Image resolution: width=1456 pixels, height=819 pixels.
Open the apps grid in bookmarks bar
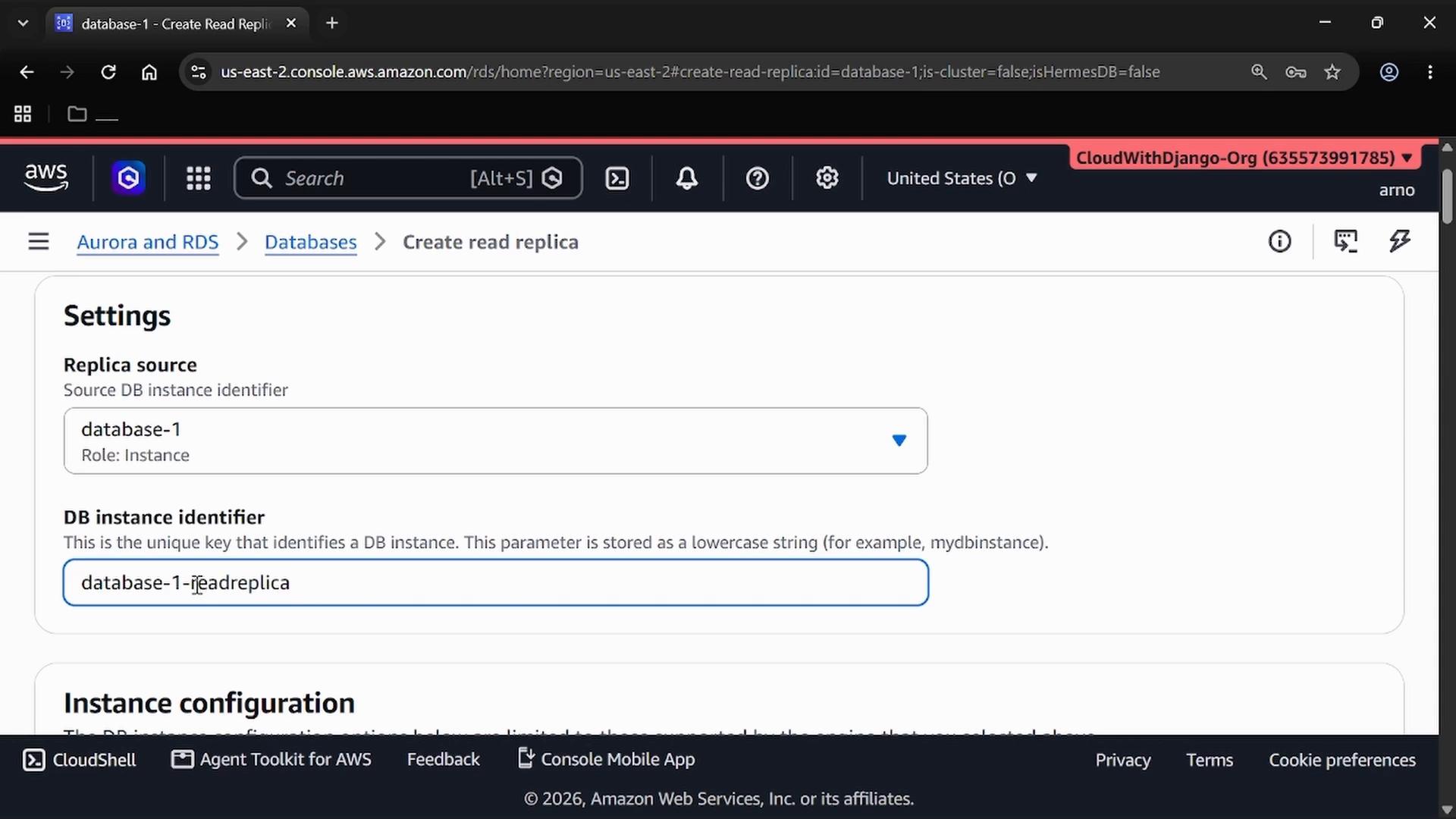[x=23, y=114]
